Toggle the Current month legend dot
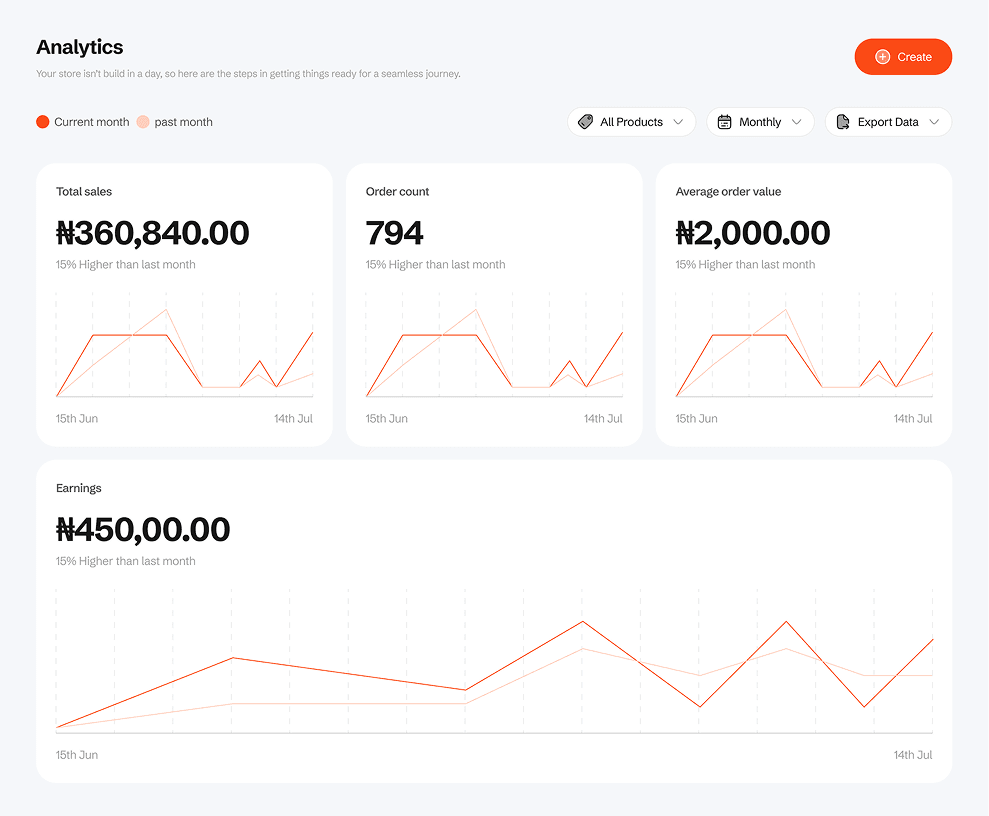 point(42,122)
